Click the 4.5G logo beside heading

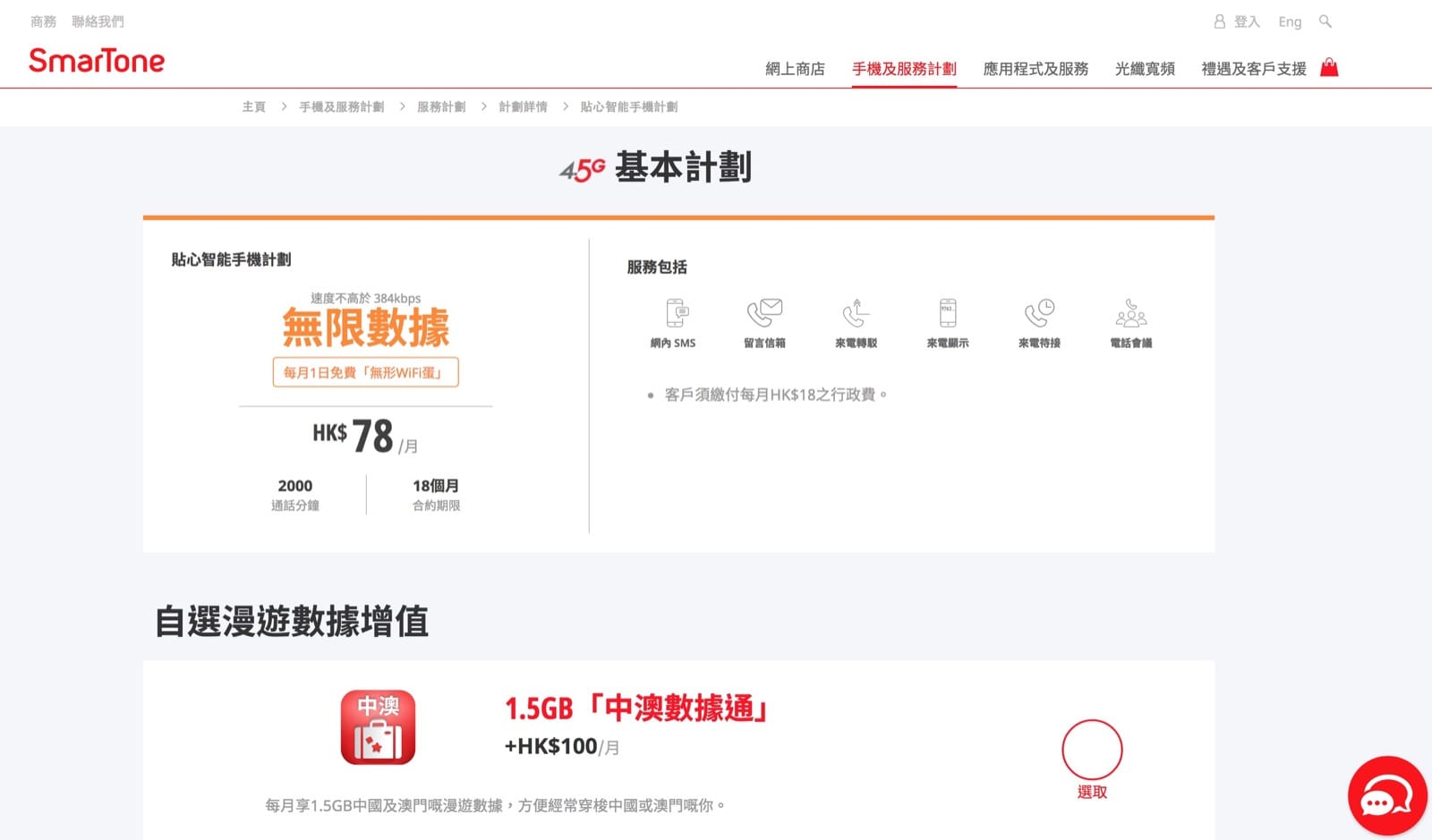[582, 169]
